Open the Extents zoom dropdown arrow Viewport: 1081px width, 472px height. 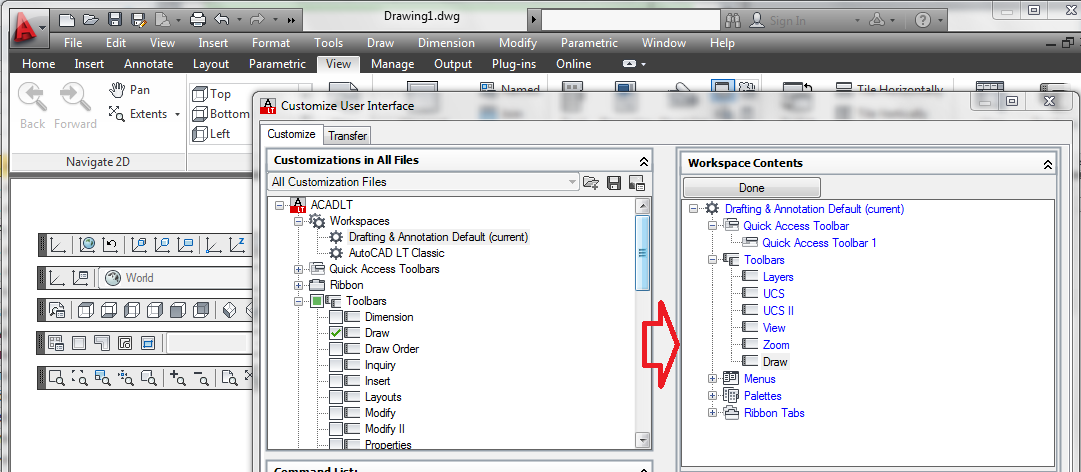[x=177, y=114]
